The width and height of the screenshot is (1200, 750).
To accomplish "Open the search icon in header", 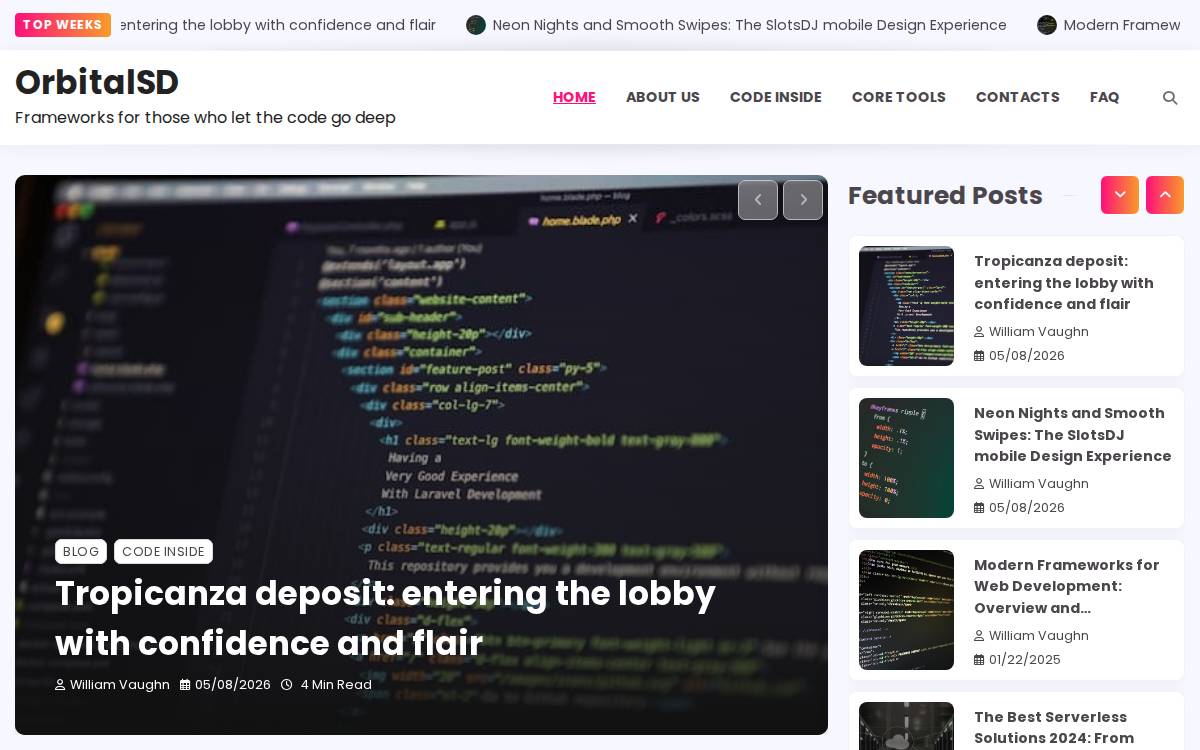I will pyautogui.click(x=1170, y=98).
